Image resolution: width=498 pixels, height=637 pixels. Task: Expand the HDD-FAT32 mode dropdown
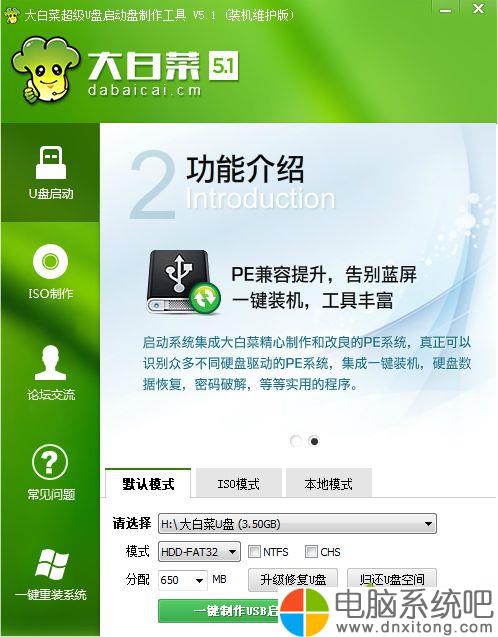(x=199, y=552)
